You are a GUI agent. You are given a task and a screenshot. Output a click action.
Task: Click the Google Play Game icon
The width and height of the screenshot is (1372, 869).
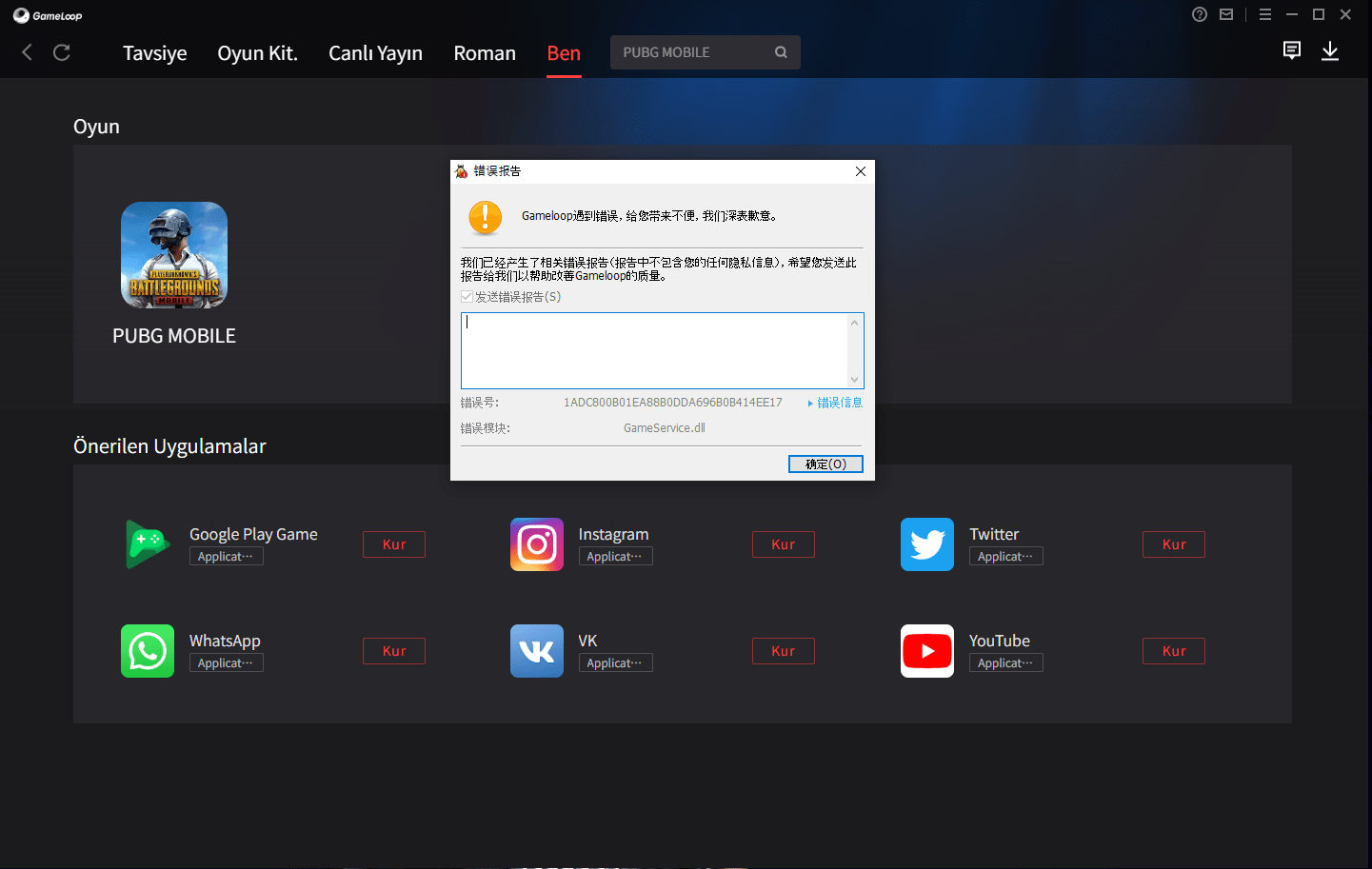tap(148, 544)
